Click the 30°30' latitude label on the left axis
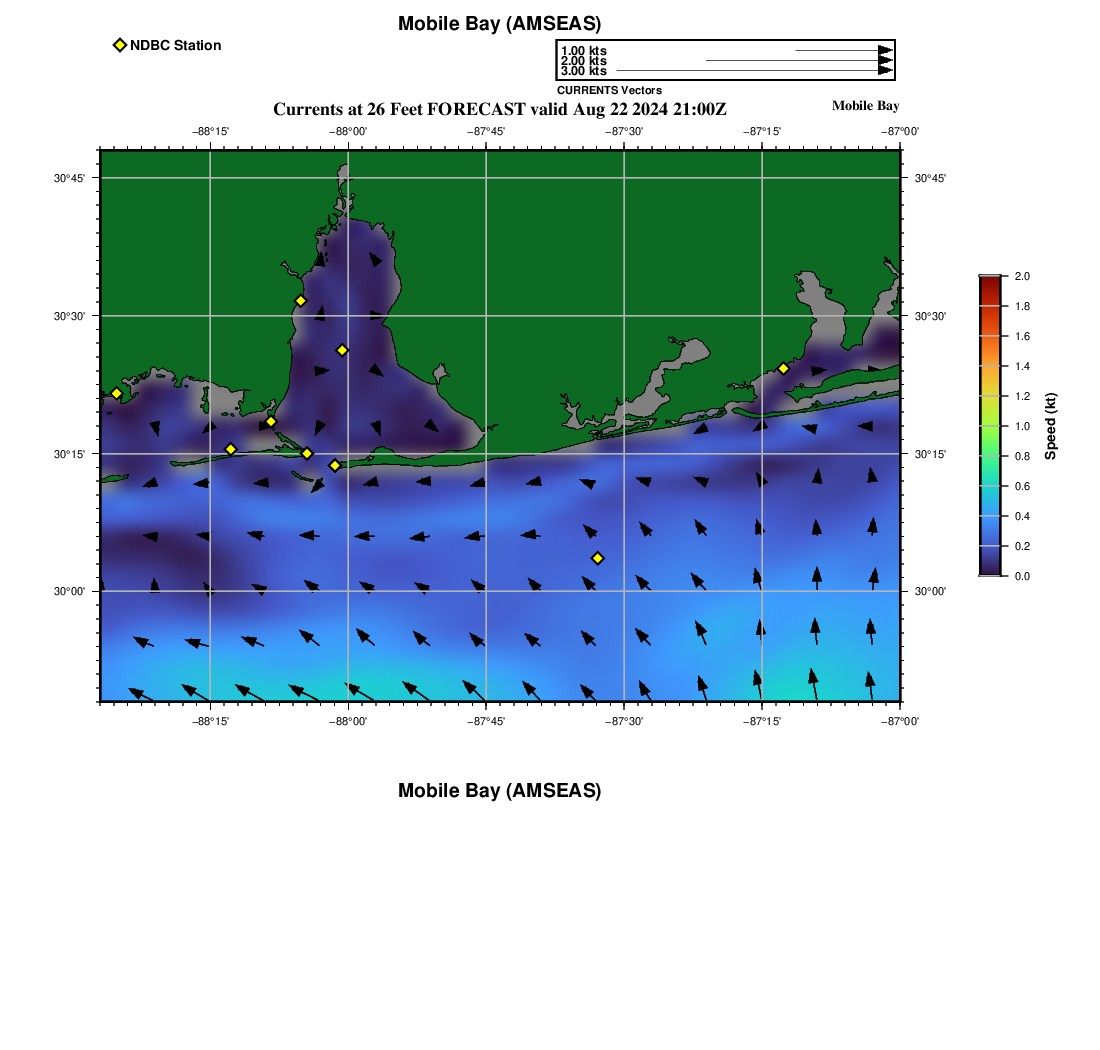Viewport: 1100px width, 1050px height. tap(69, 316)
